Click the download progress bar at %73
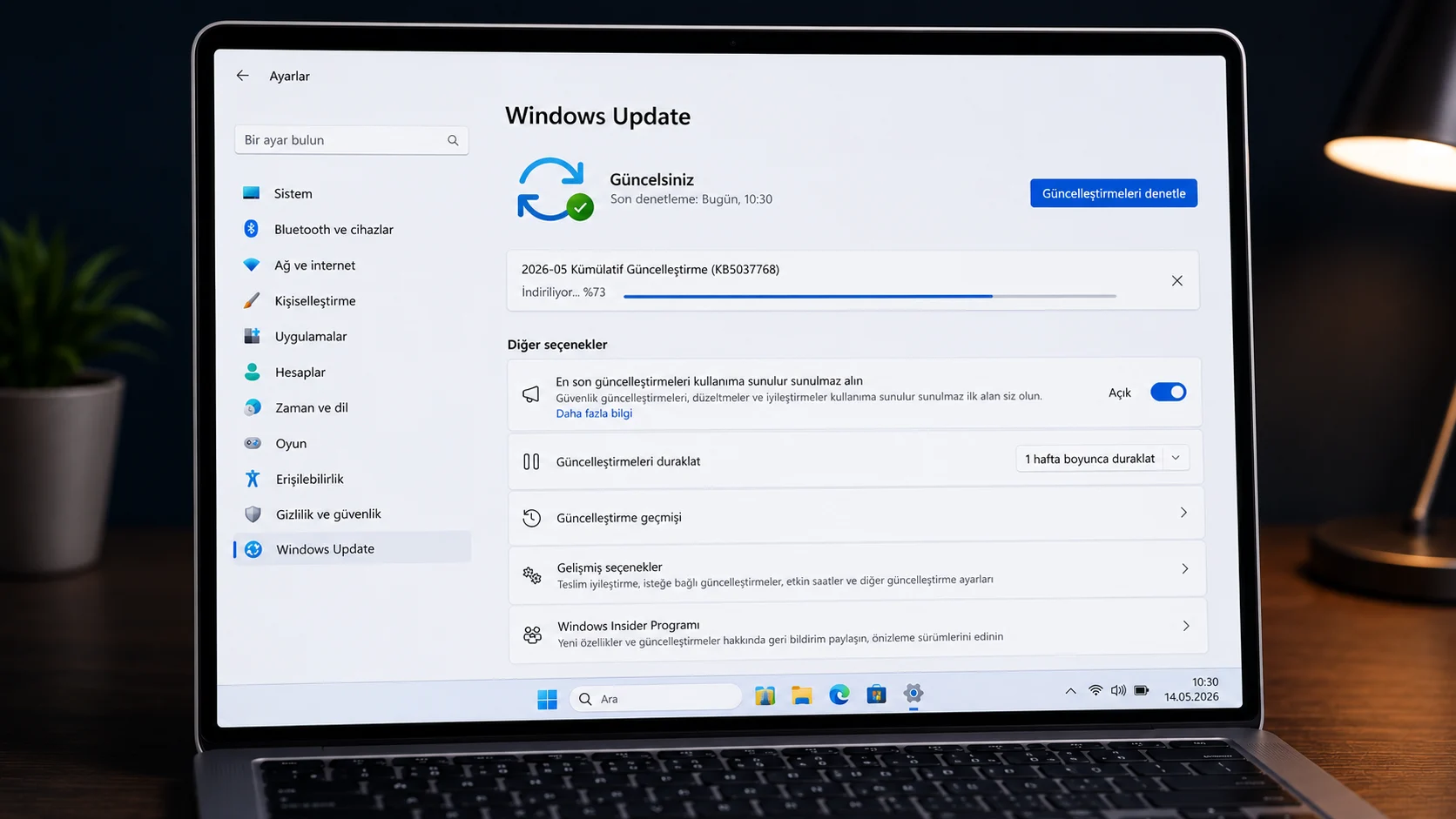This screenshot has height=819, width=1456. click(870, 296)
